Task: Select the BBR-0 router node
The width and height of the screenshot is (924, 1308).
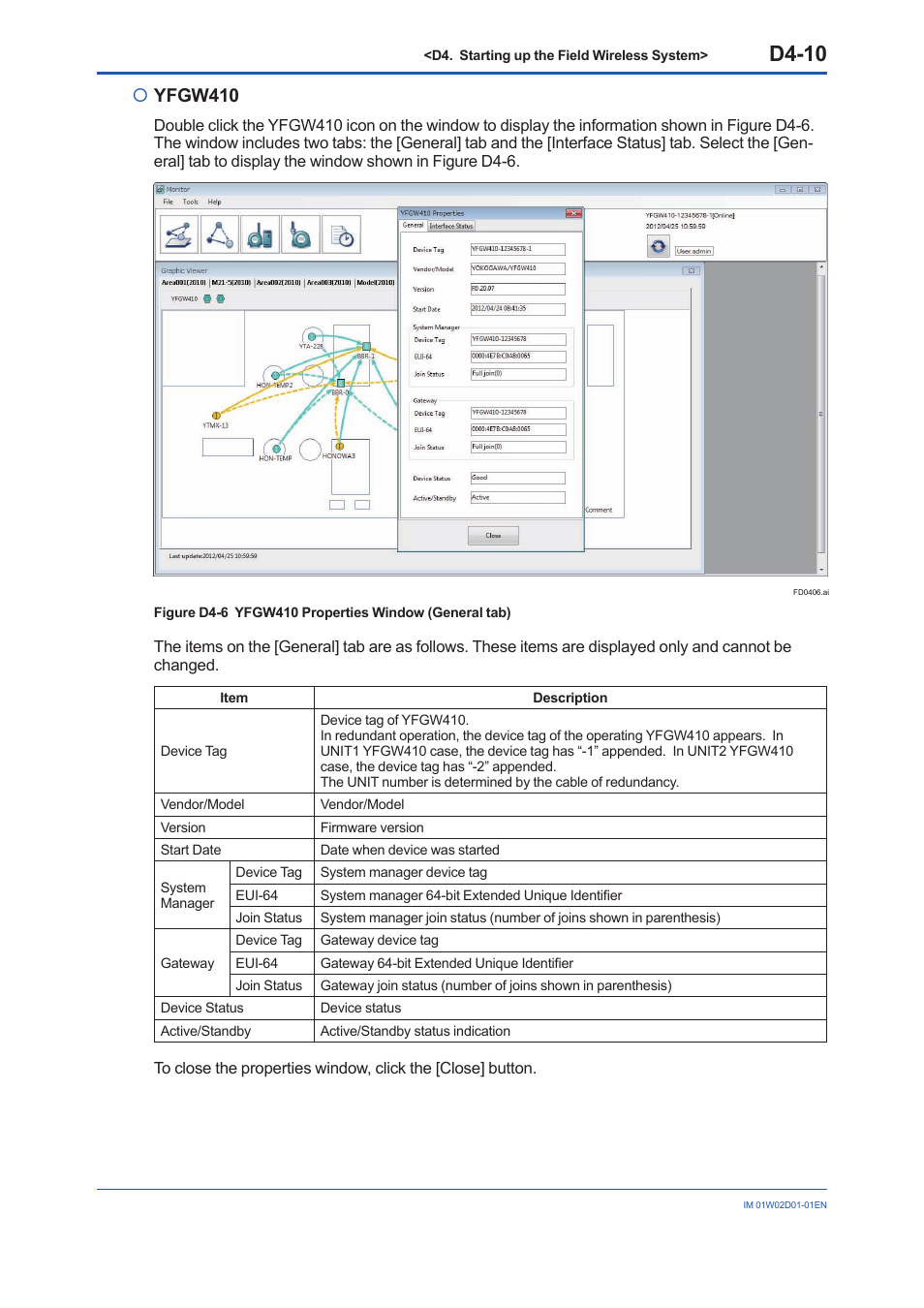Action: [x=341, y=384]
